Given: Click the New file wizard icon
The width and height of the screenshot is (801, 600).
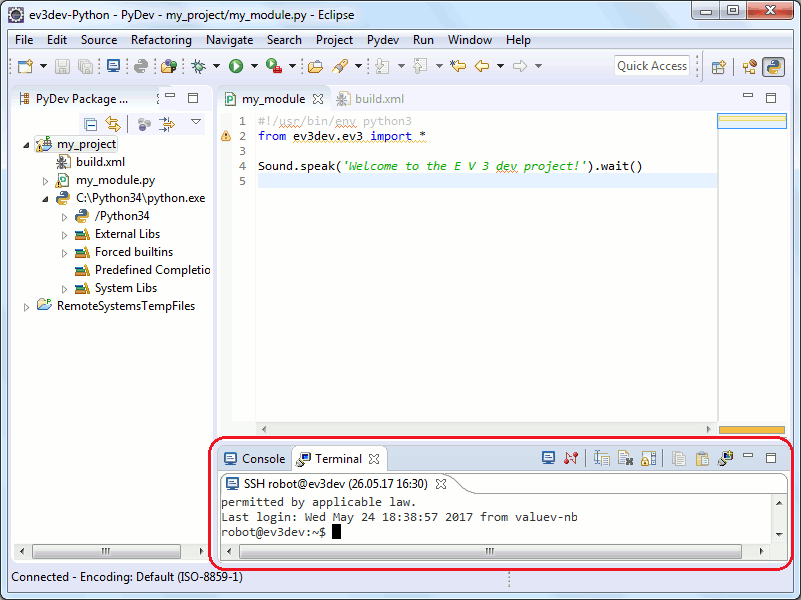Looking at the screenshot, I should click(x=25, y=66).
